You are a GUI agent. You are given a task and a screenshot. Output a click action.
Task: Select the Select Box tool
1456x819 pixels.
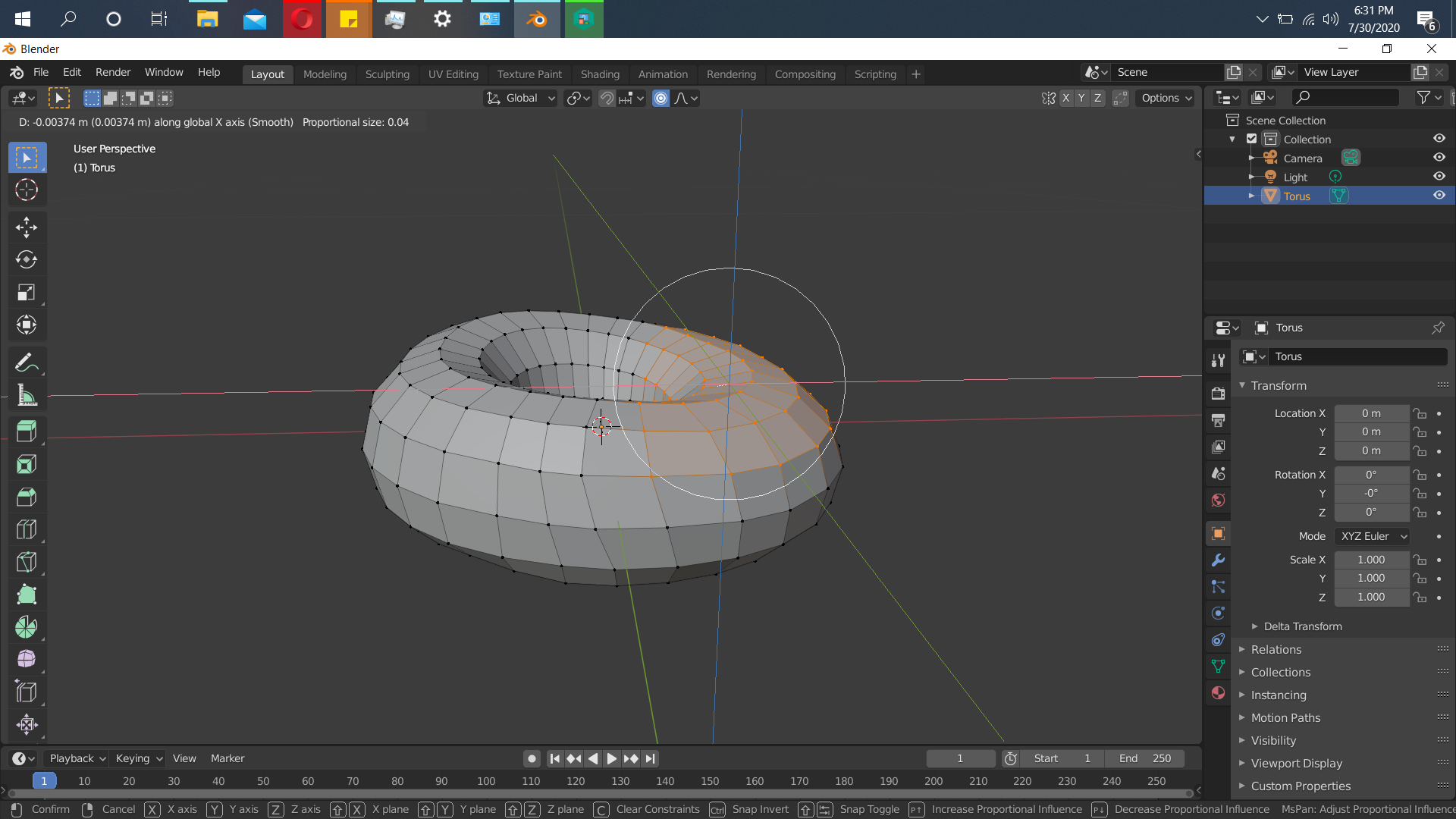27,158
